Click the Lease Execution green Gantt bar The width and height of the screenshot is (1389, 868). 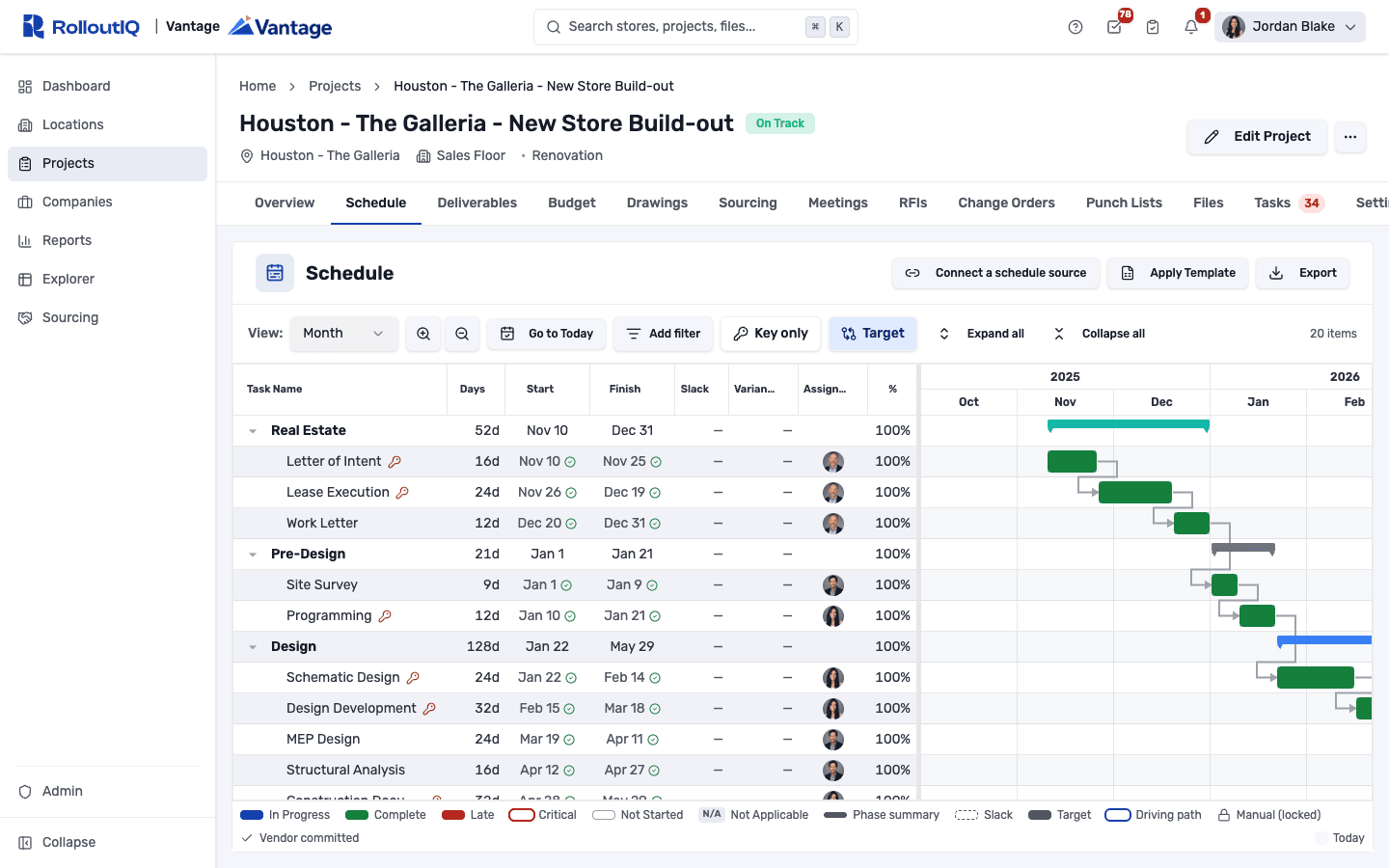click(x=1135, y=493)
